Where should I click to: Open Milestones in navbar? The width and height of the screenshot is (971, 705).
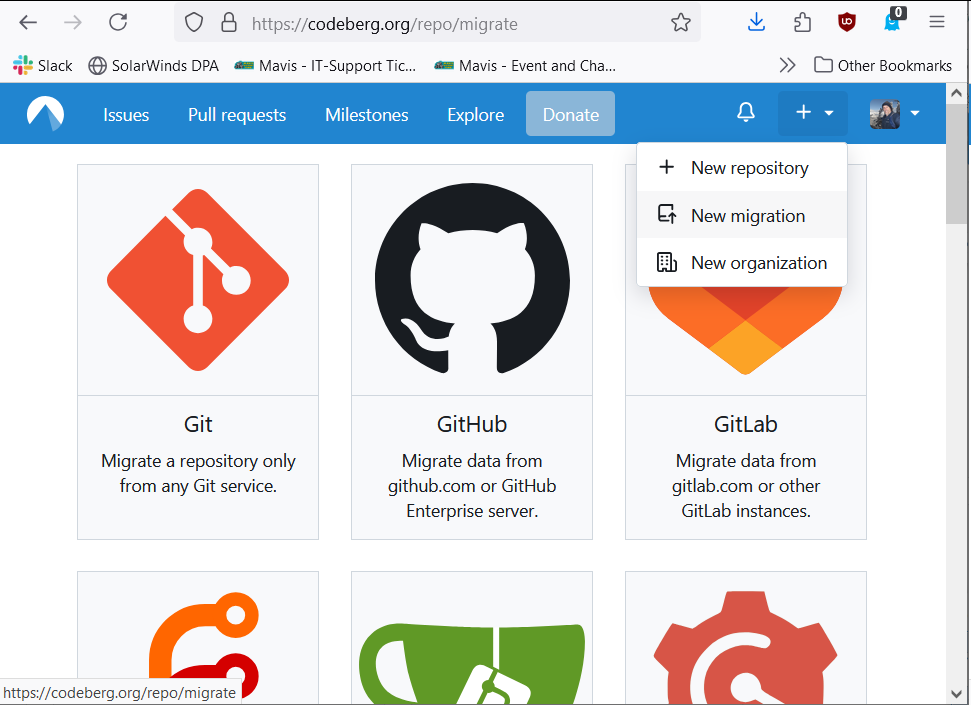click(x=367, y=115)
